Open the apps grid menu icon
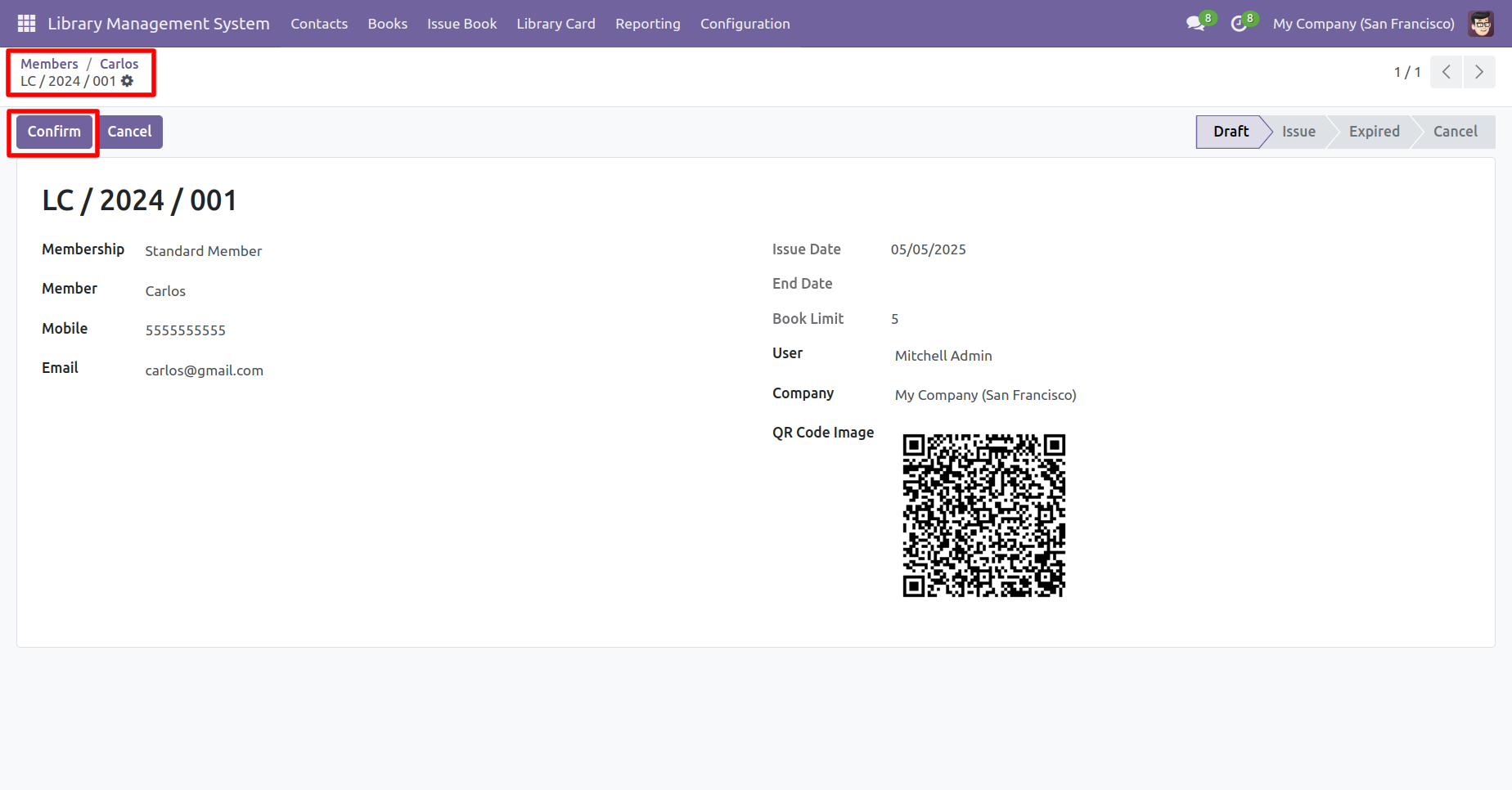The width and height of the screenshot is (1512, 790). [x=26, y=24]
